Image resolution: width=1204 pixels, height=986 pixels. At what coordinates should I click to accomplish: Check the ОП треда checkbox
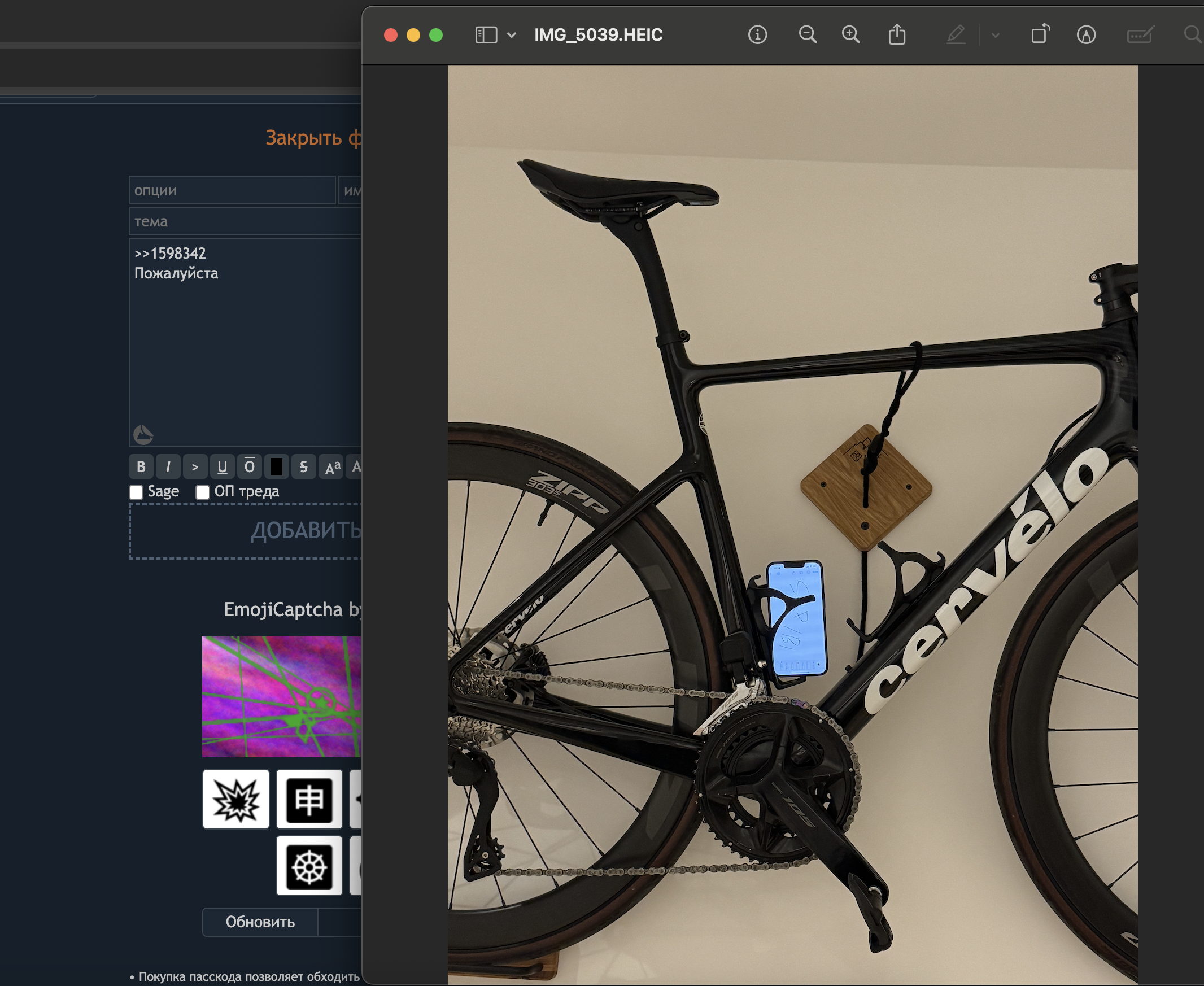(x=203, y=492)
